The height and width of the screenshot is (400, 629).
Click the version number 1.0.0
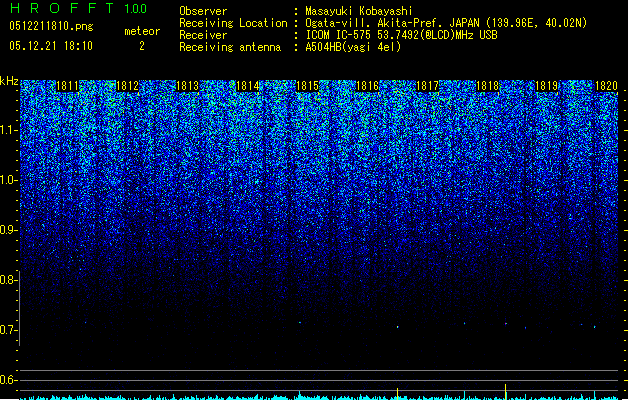pos(135,9)
